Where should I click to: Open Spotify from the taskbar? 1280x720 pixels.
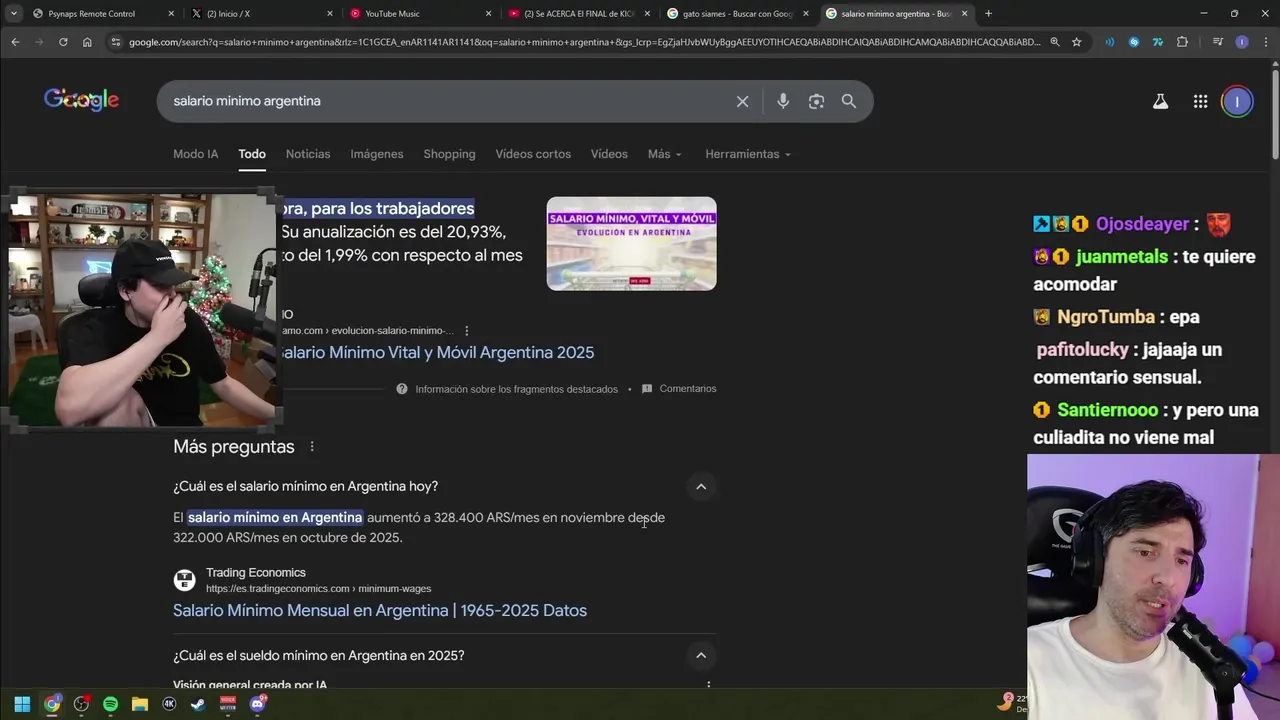coord(110,704)
